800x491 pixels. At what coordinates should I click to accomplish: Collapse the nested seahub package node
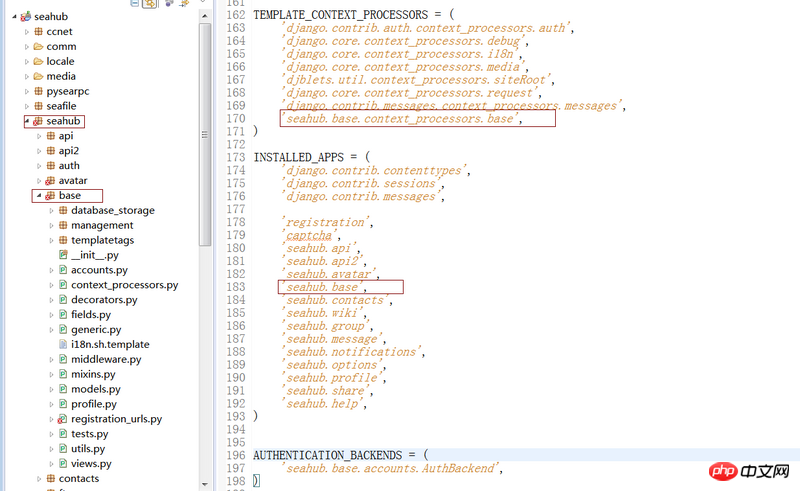(26, 121)
